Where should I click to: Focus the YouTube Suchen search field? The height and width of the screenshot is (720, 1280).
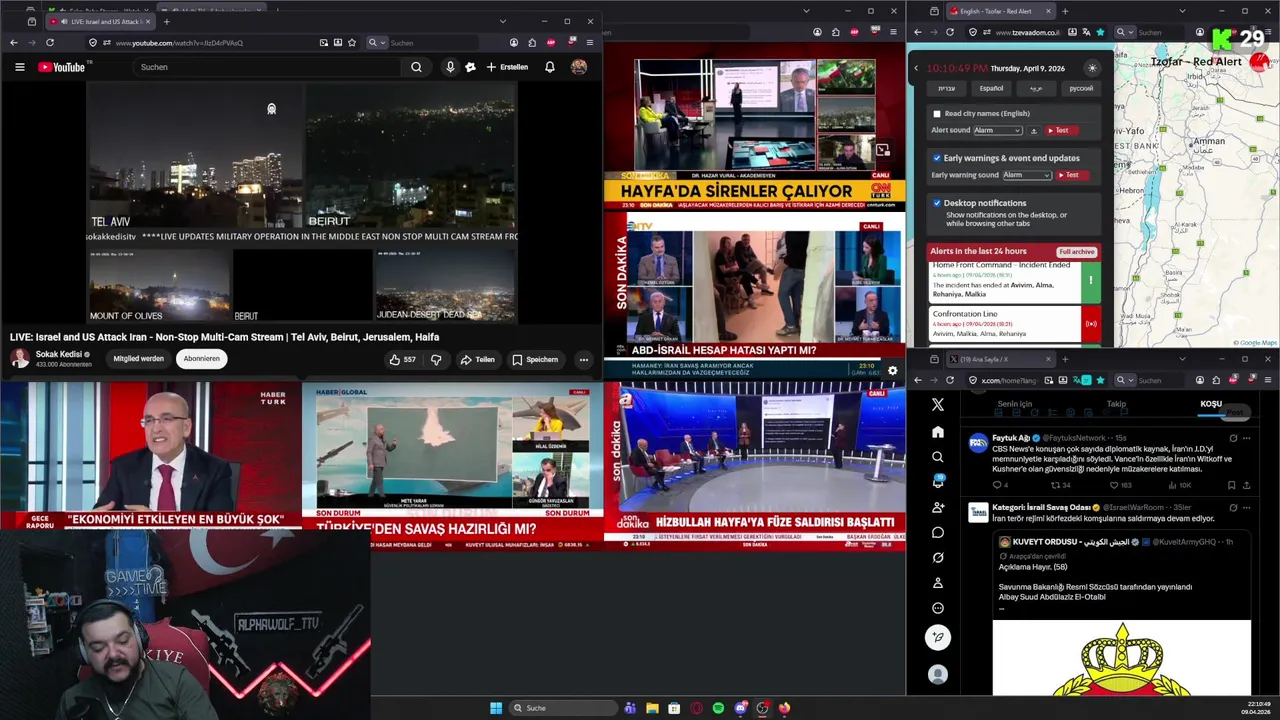click(268, 67)
